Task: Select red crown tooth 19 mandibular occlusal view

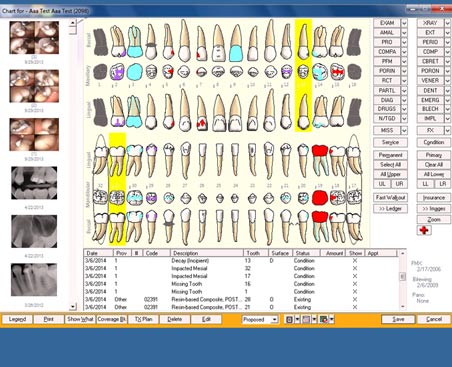Action: pos(320,198)
